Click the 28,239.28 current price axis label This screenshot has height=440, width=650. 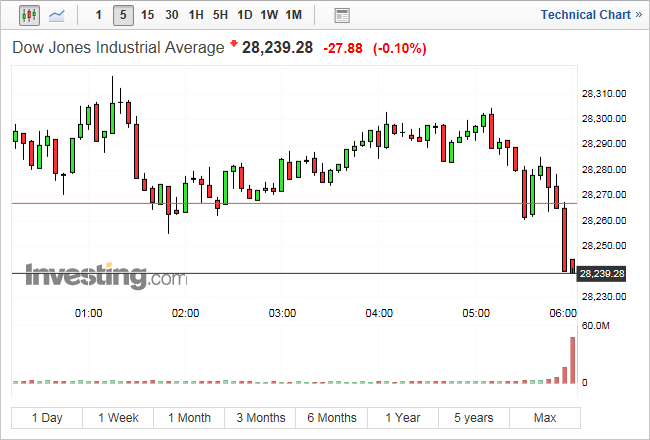point(601,274)
